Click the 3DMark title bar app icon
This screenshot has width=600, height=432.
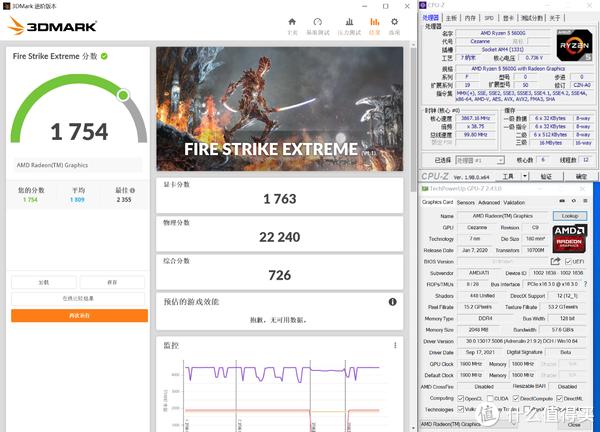[x=7, y=6]
